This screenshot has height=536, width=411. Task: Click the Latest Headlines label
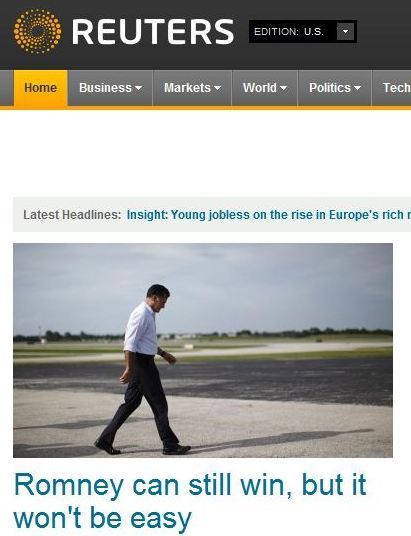pos(72,215)
